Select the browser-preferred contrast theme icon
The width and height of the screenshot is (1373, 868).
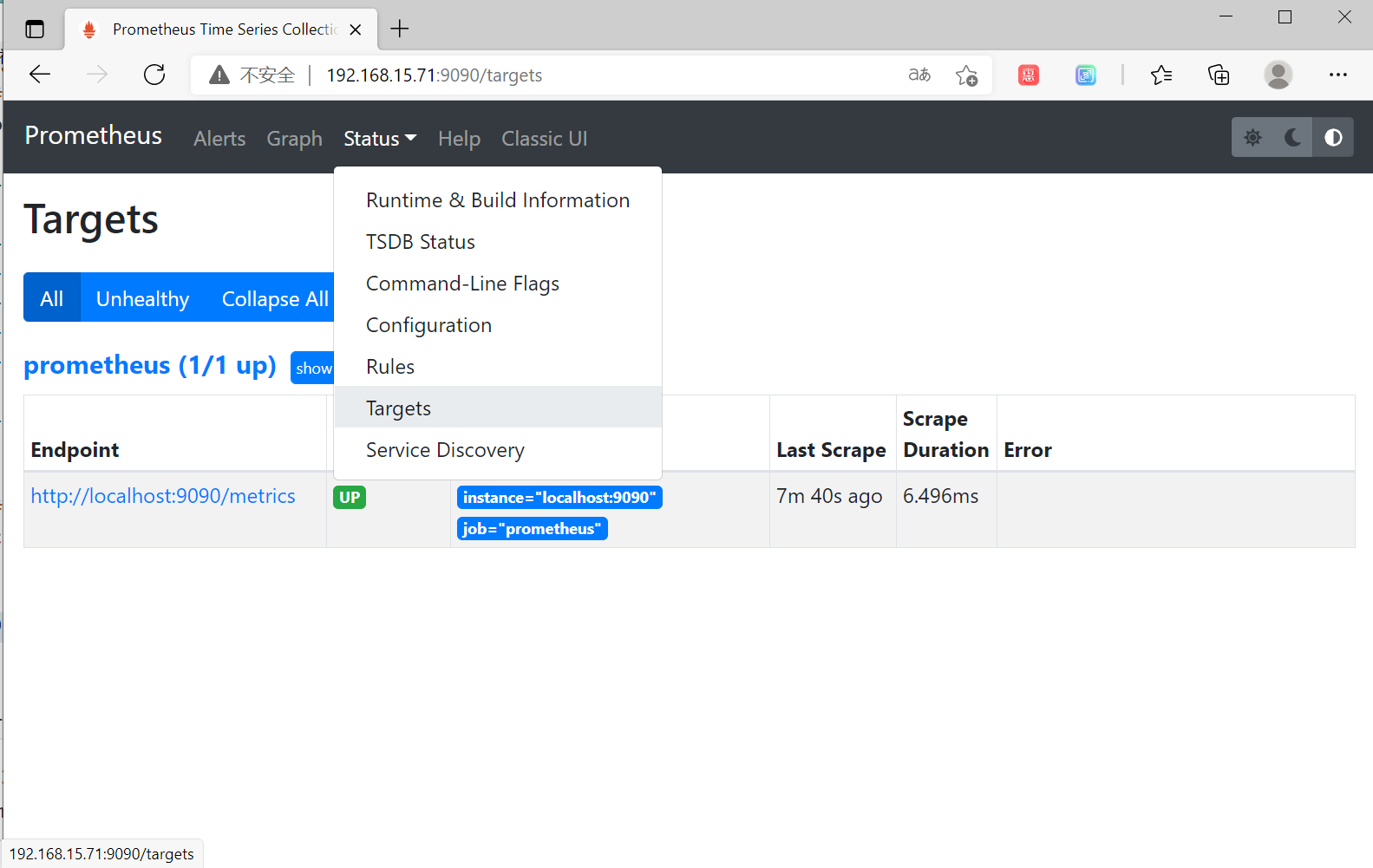pyautogui.click(x=1333, y=137)
